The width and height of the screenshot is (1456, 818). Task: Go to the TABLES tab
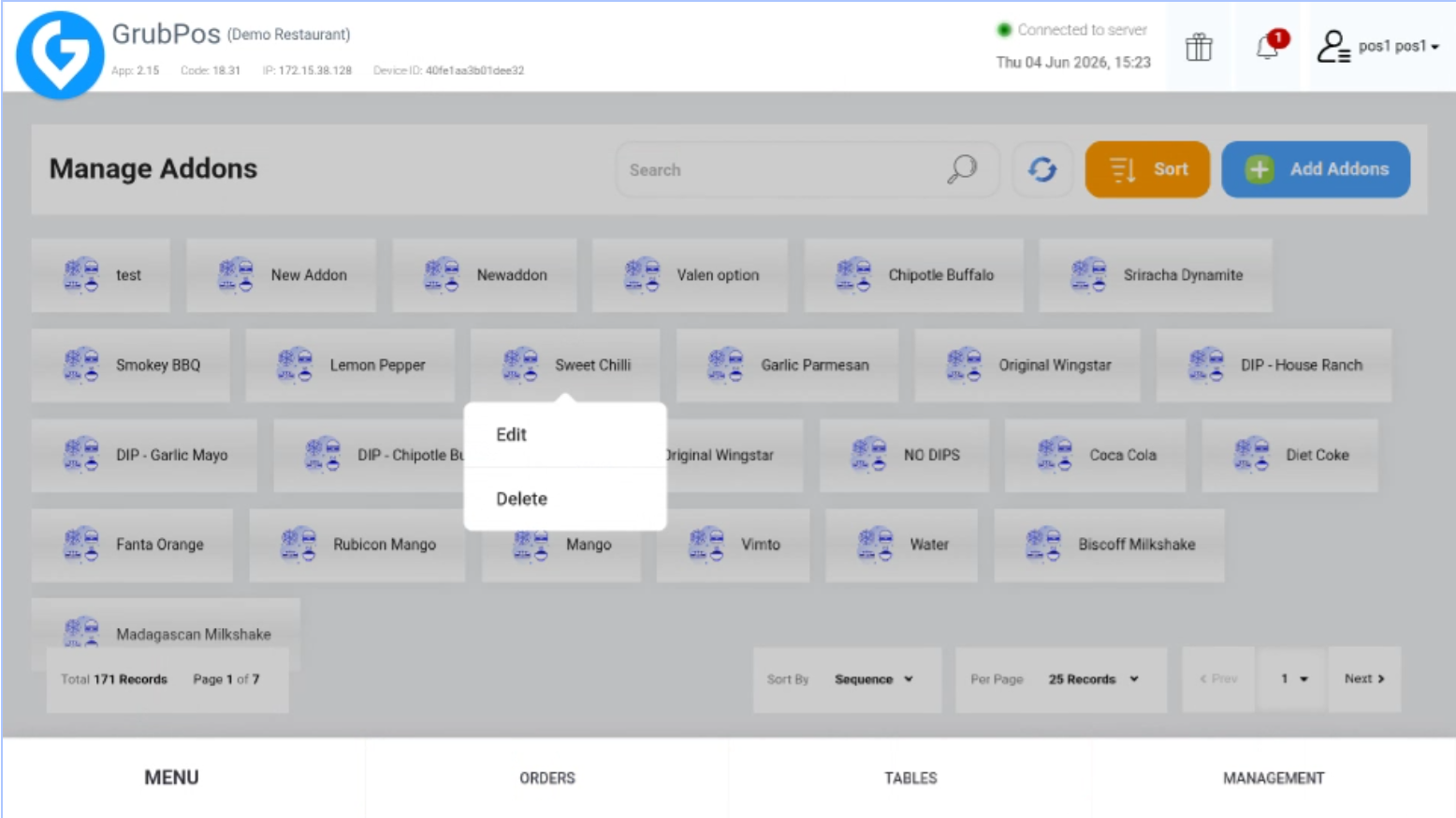tap(910, 778)
